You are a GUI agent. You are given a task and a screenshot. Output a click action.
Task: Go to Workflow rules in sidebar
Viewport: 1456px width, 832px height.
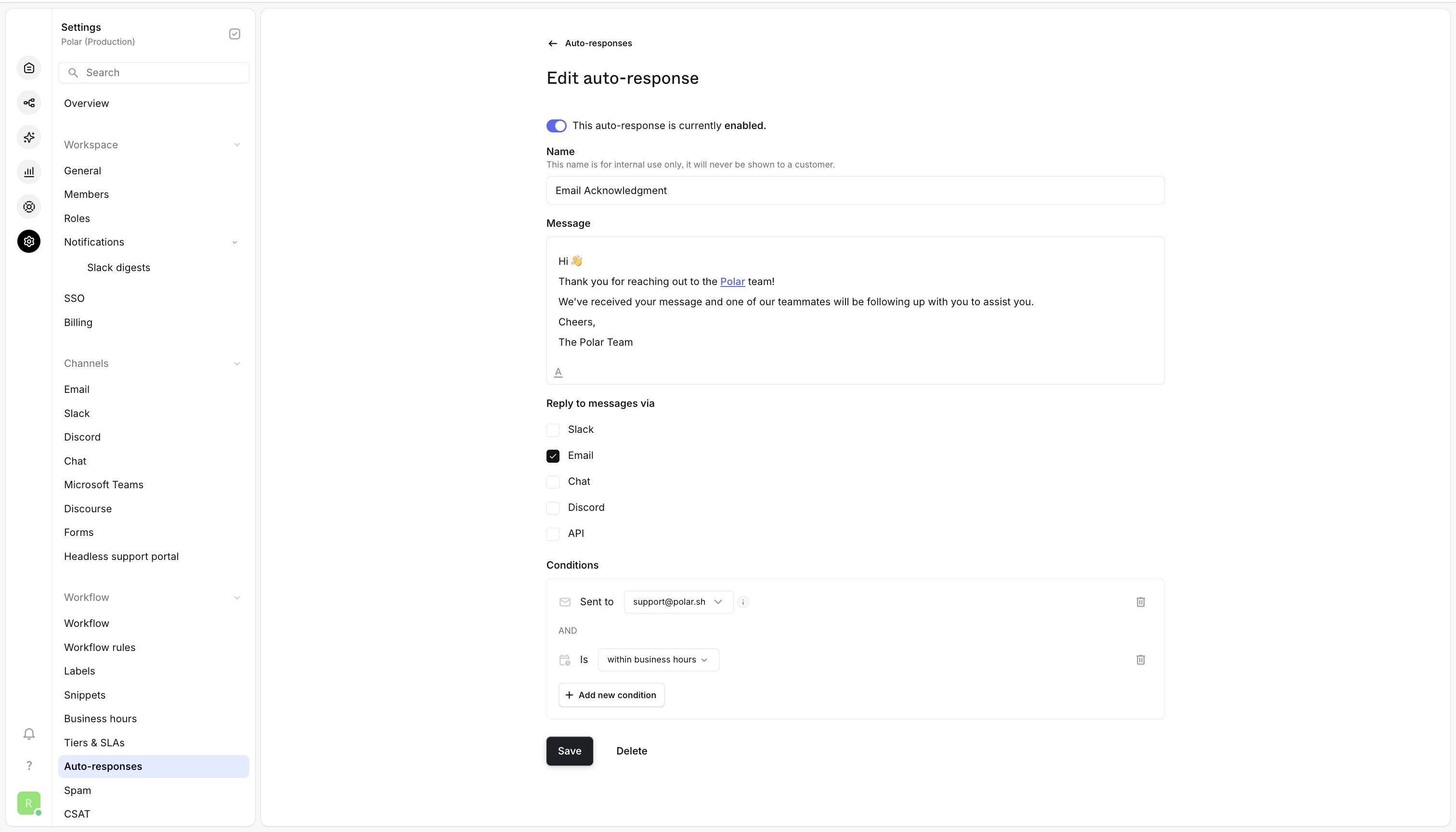[100, 647]
